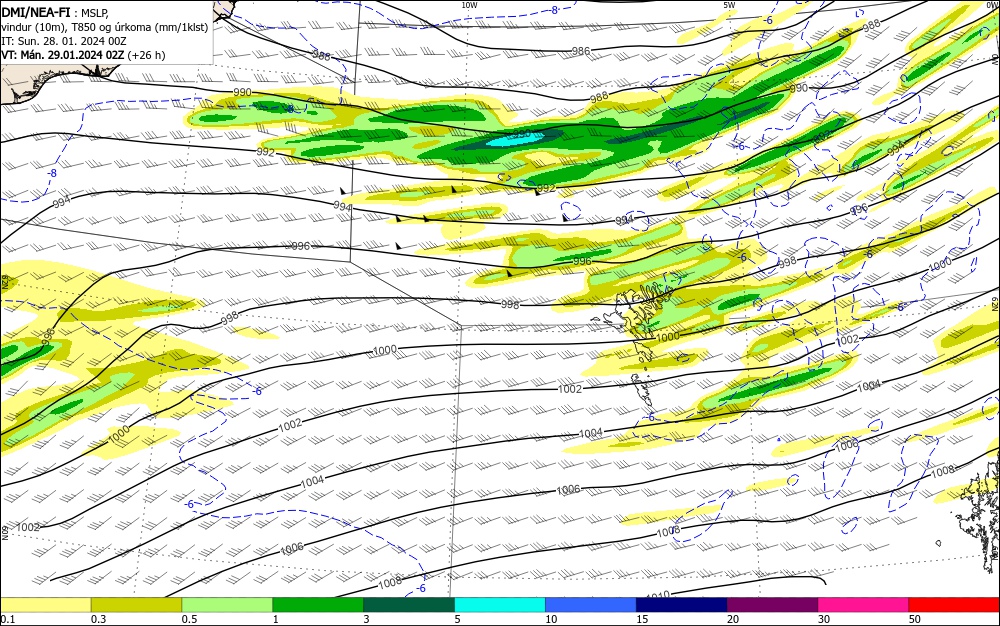Click the legend value 30
The image size is (1000, 626).
coord(824,619)
